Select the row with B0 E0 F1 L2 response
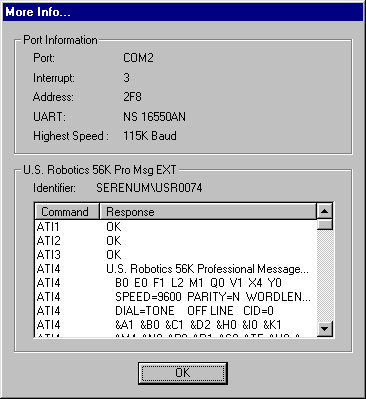 [175, 283]
